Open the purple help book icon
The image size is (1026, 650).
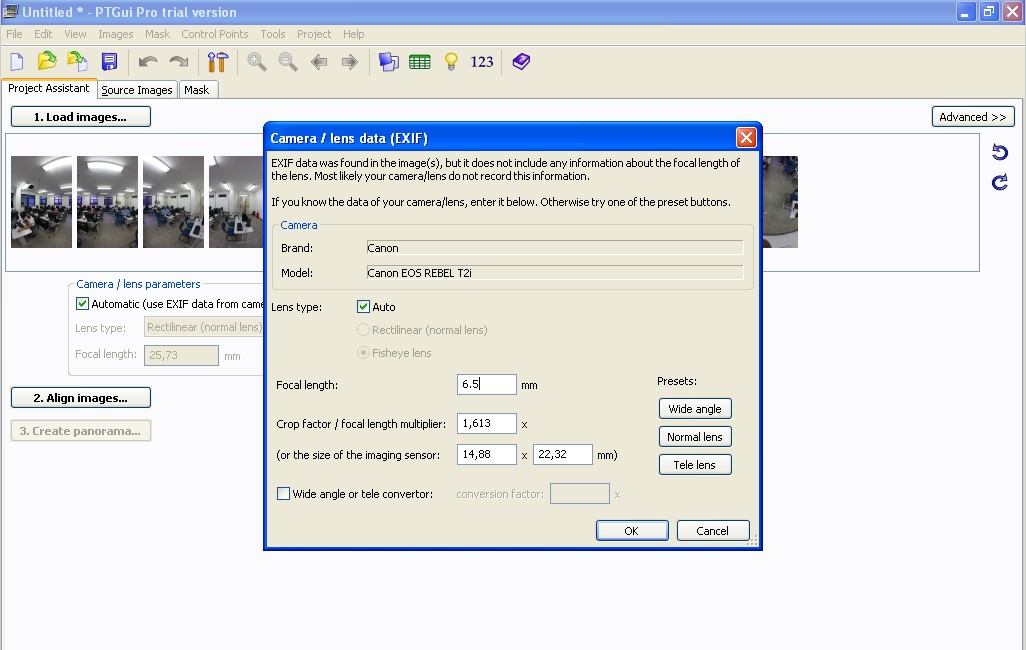coord(521,62)
